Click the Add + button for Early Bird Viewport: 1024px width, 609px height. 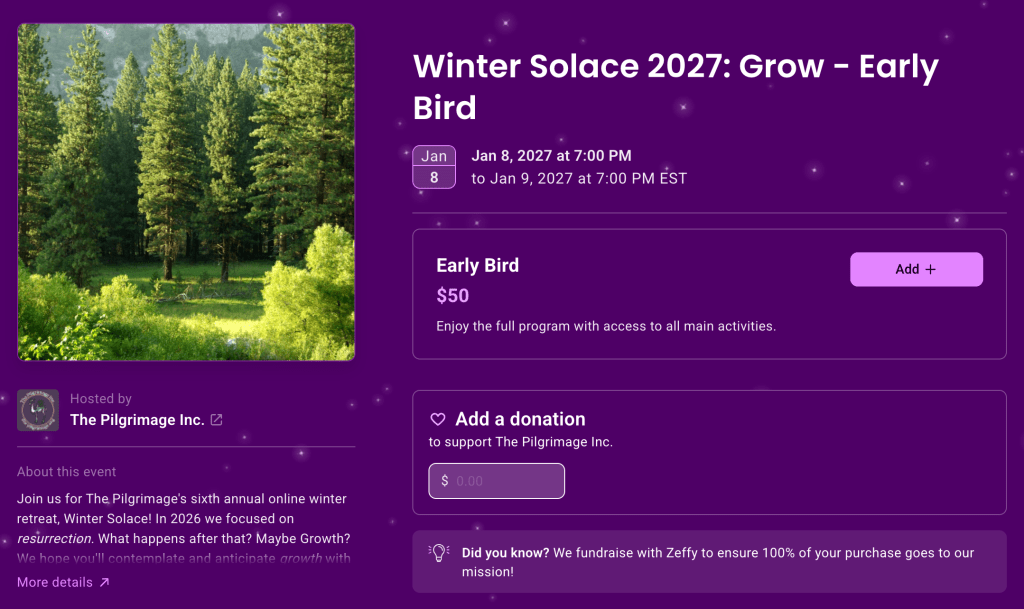coord(916,269)
